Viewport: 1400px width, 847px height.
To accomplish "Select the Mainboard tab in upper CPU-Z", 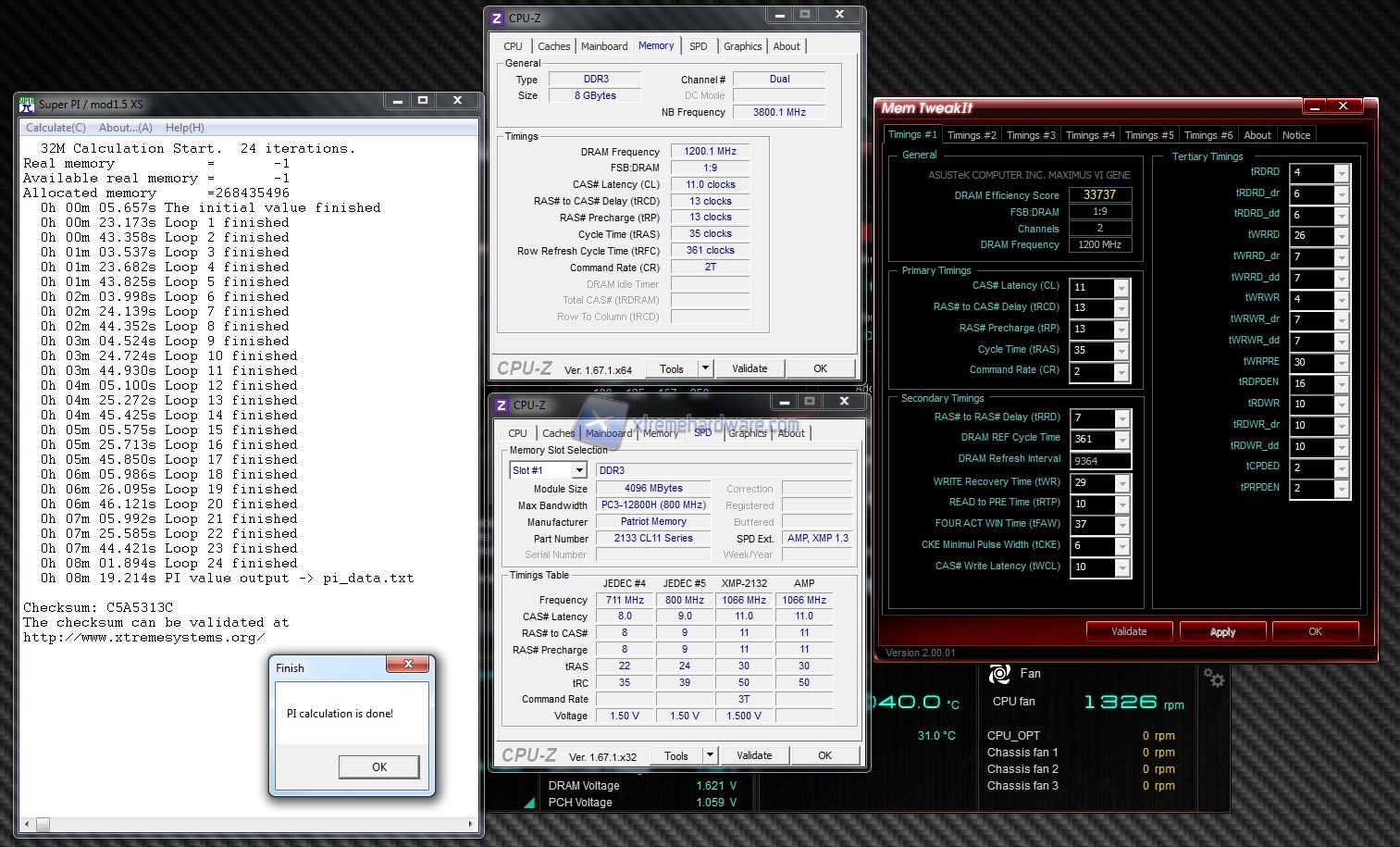I will (604, 46).
